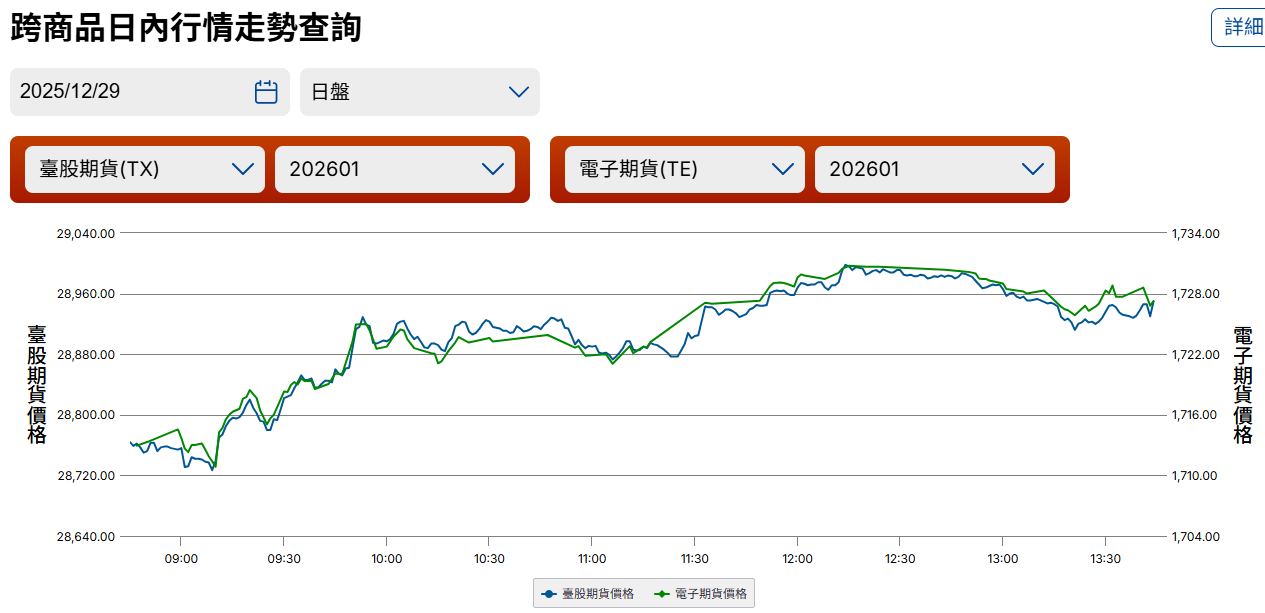Open the 日盤 session dropdown
The image size is (1265, 613).
click(x=419, y=92)
